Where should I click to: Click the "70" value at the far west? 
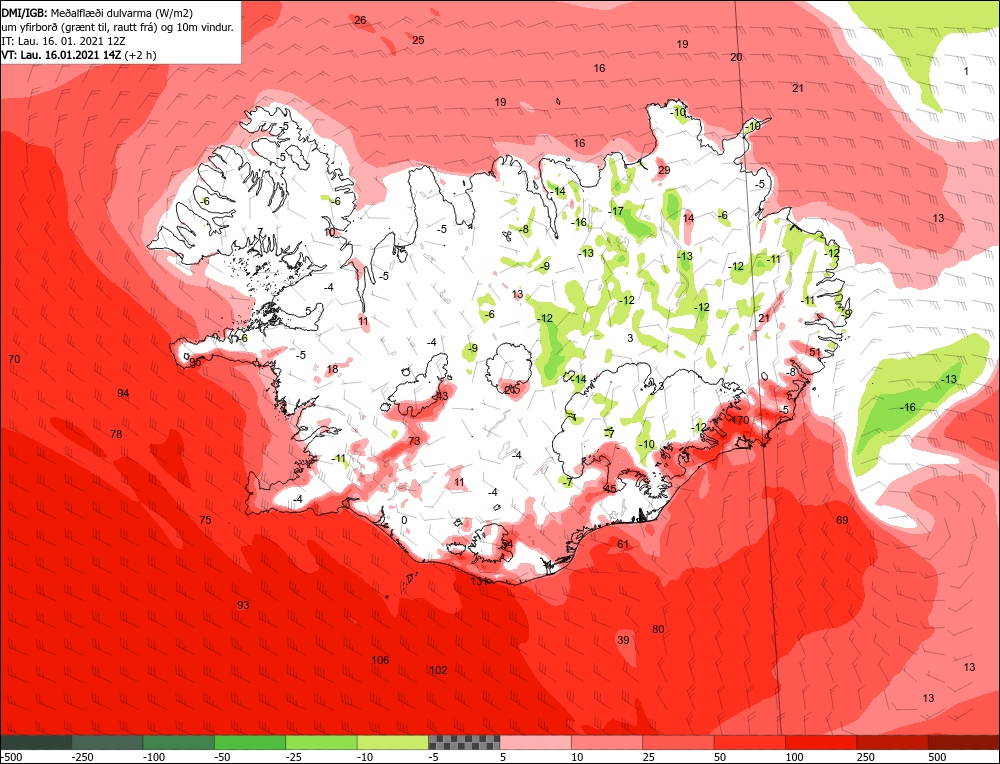click(x=14, y=359)
